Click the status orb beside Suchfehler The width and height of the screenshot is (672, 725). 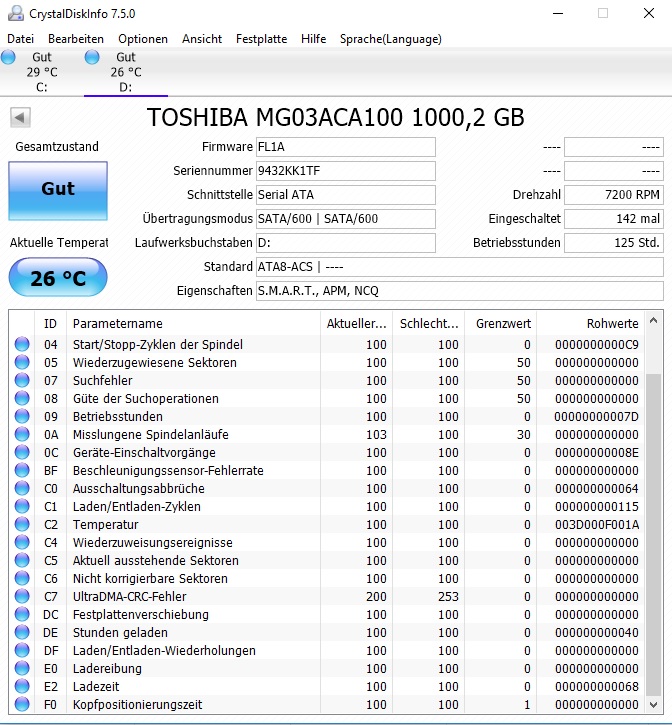(x=22, y=381)
